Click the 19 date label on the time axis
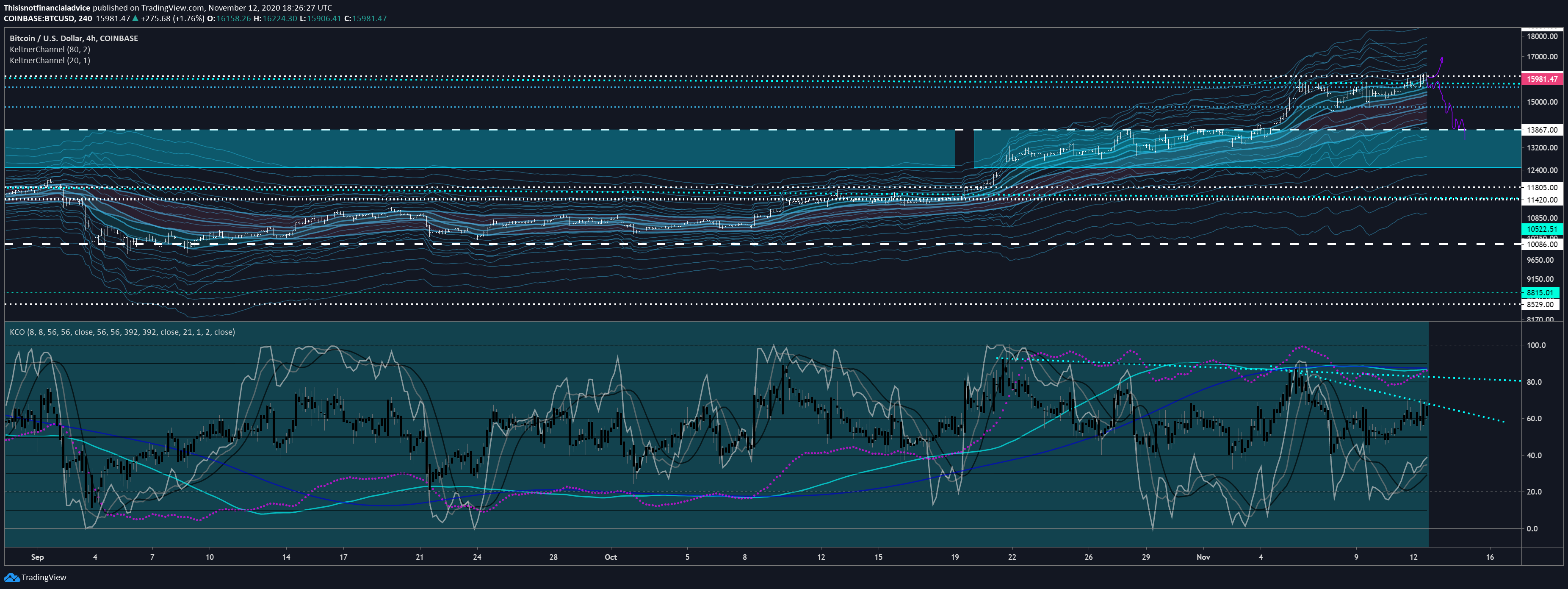The width and height of the screenshot is (1568, 589). [x=954, y=557]
